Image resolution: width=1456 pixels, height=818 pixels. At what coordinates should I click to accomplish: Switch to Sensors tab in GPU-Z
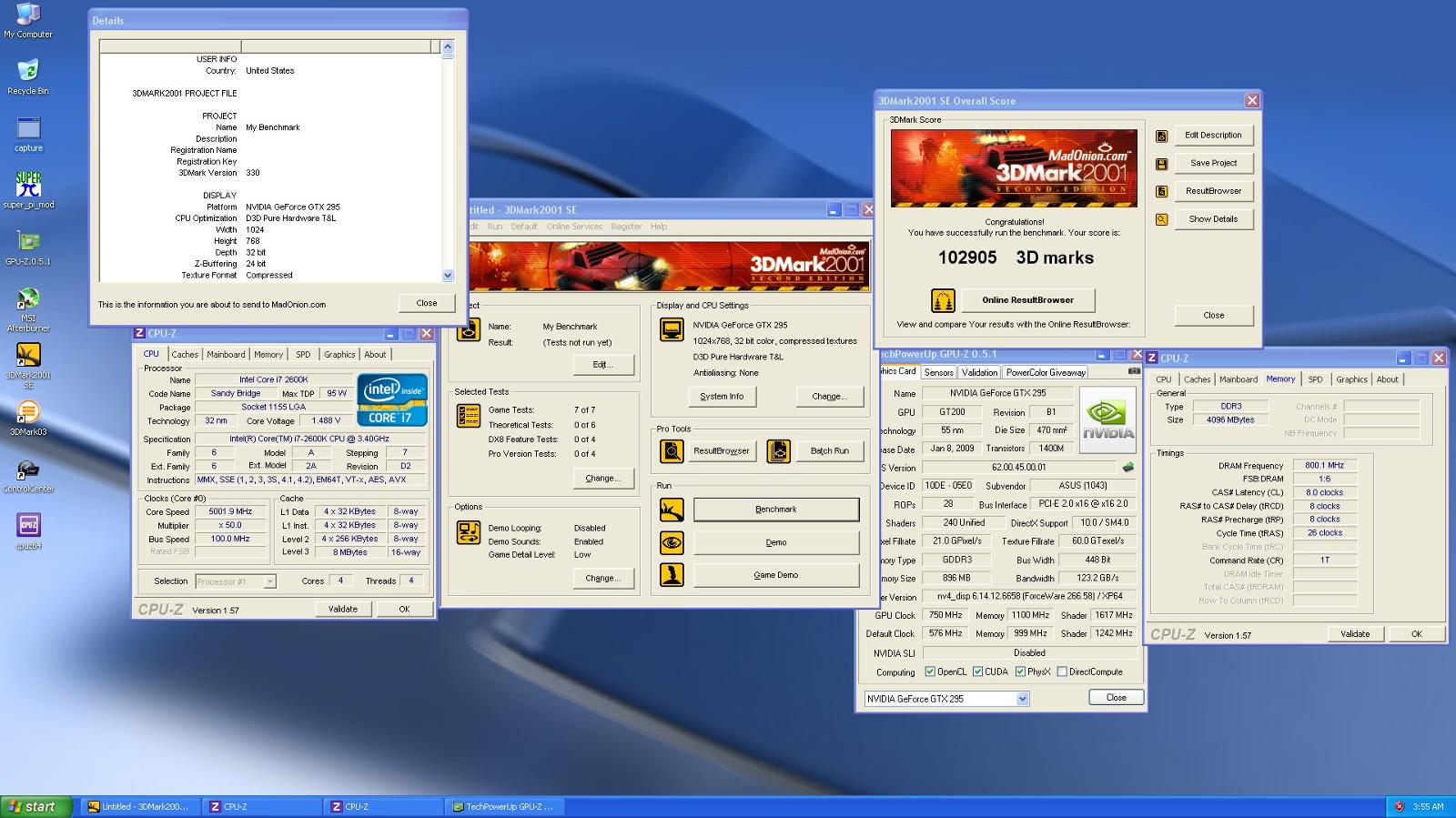tap(939, 372)
